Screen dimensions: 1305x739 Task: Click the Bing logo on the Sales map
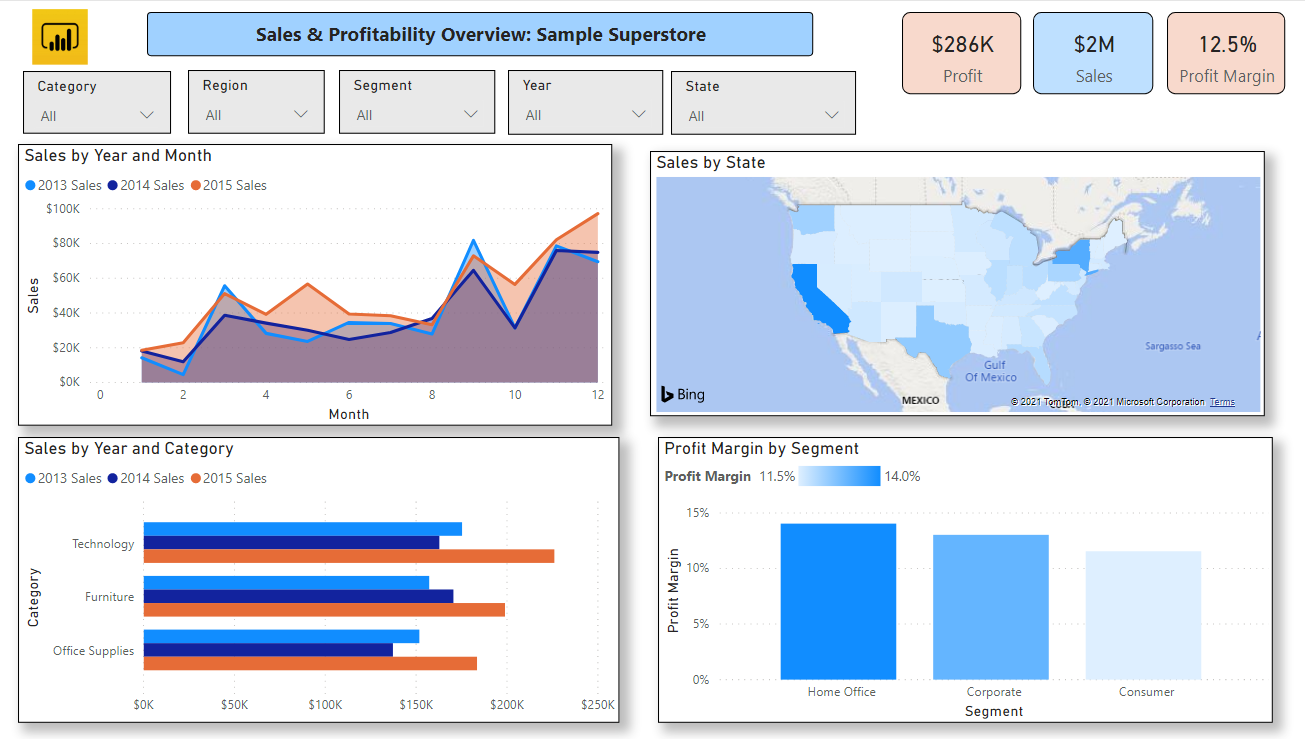tap(681, 394)
